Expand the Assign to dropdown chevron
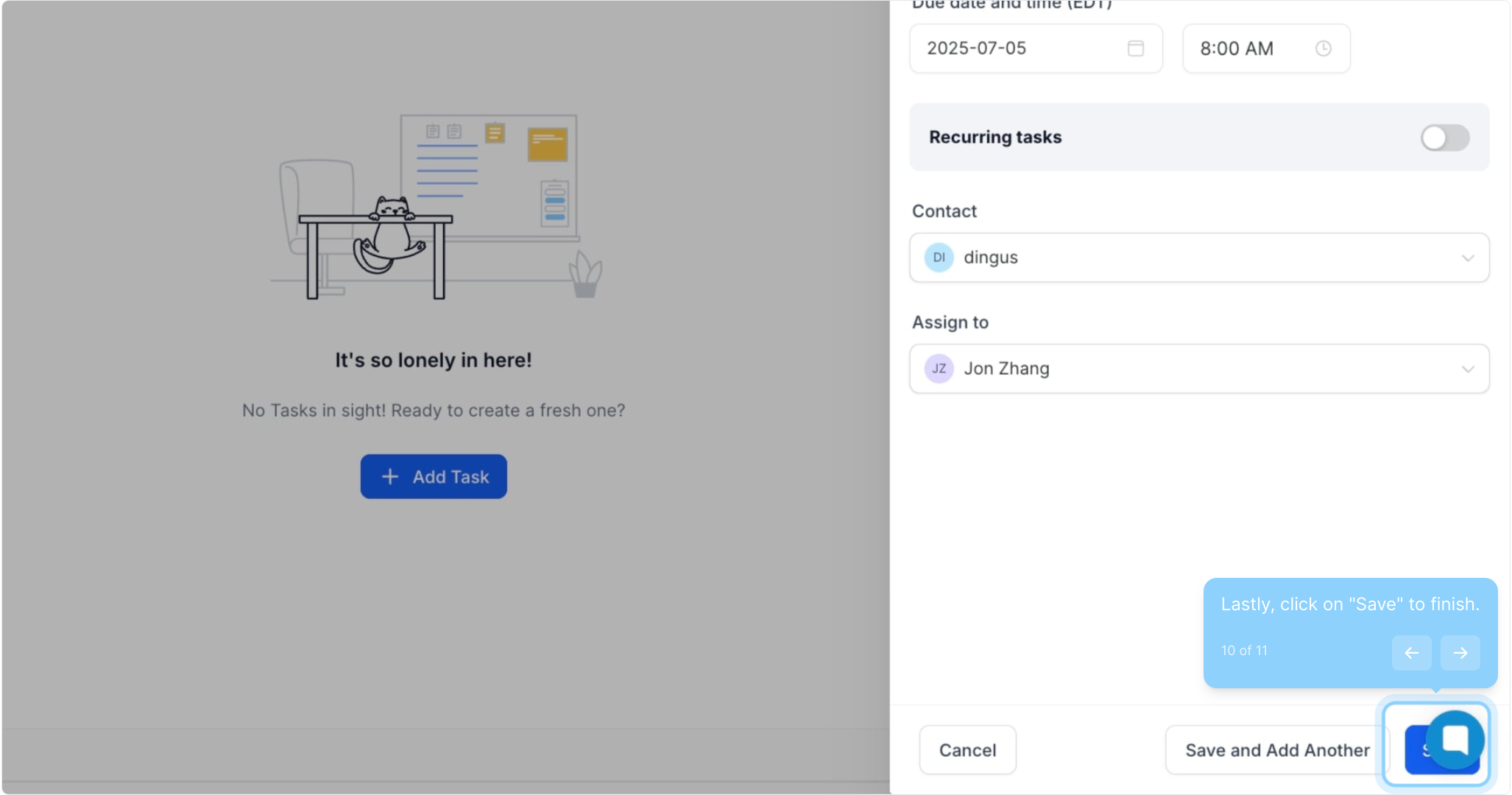 pos(1468,370)
